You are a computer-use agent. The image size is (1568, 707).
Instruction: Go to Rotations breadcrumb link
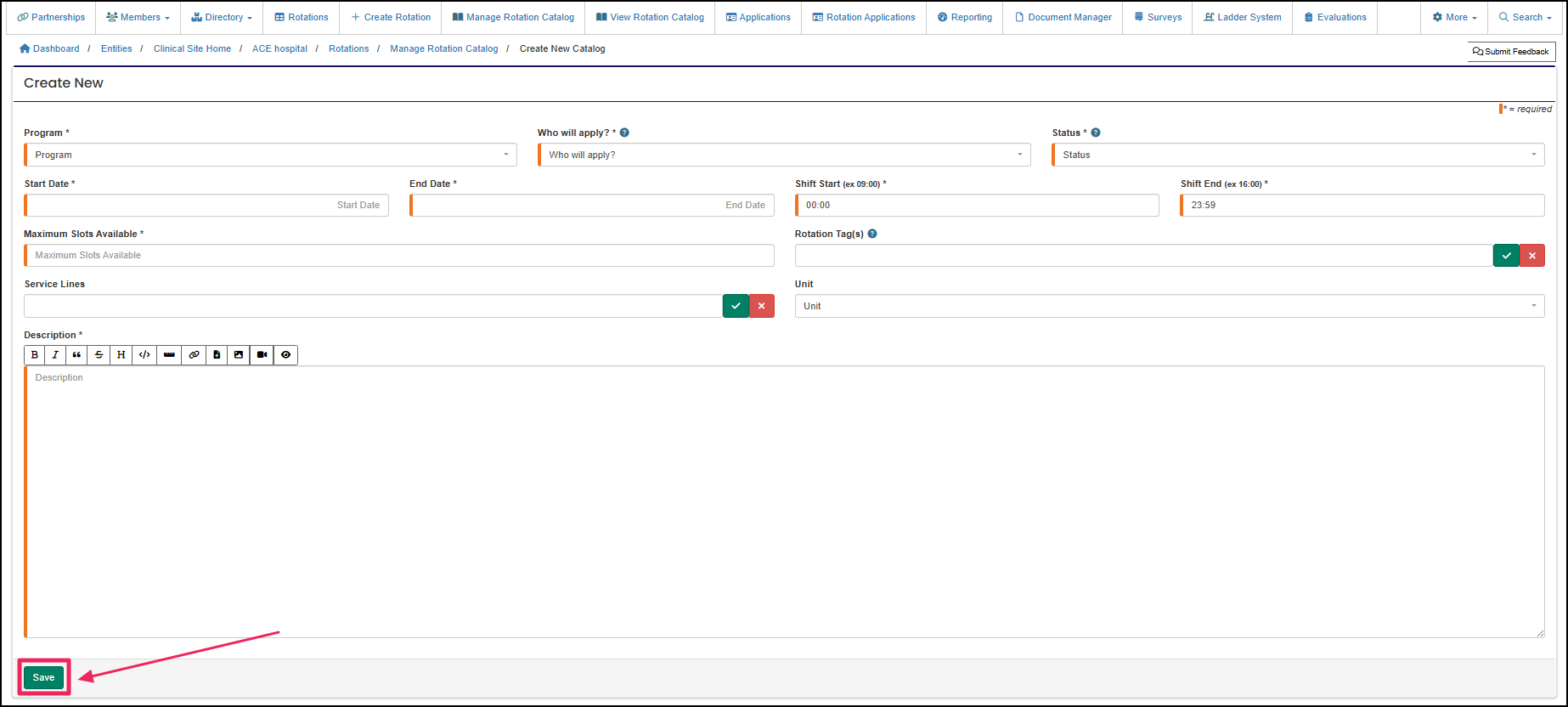349,48
